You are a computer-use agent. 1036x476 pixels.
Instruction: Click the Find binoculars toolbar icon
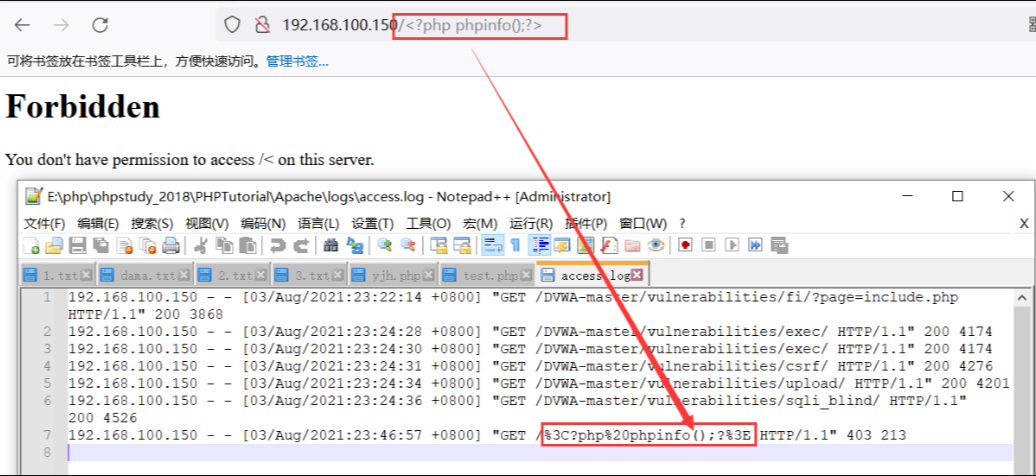click(x=330, y=245)
